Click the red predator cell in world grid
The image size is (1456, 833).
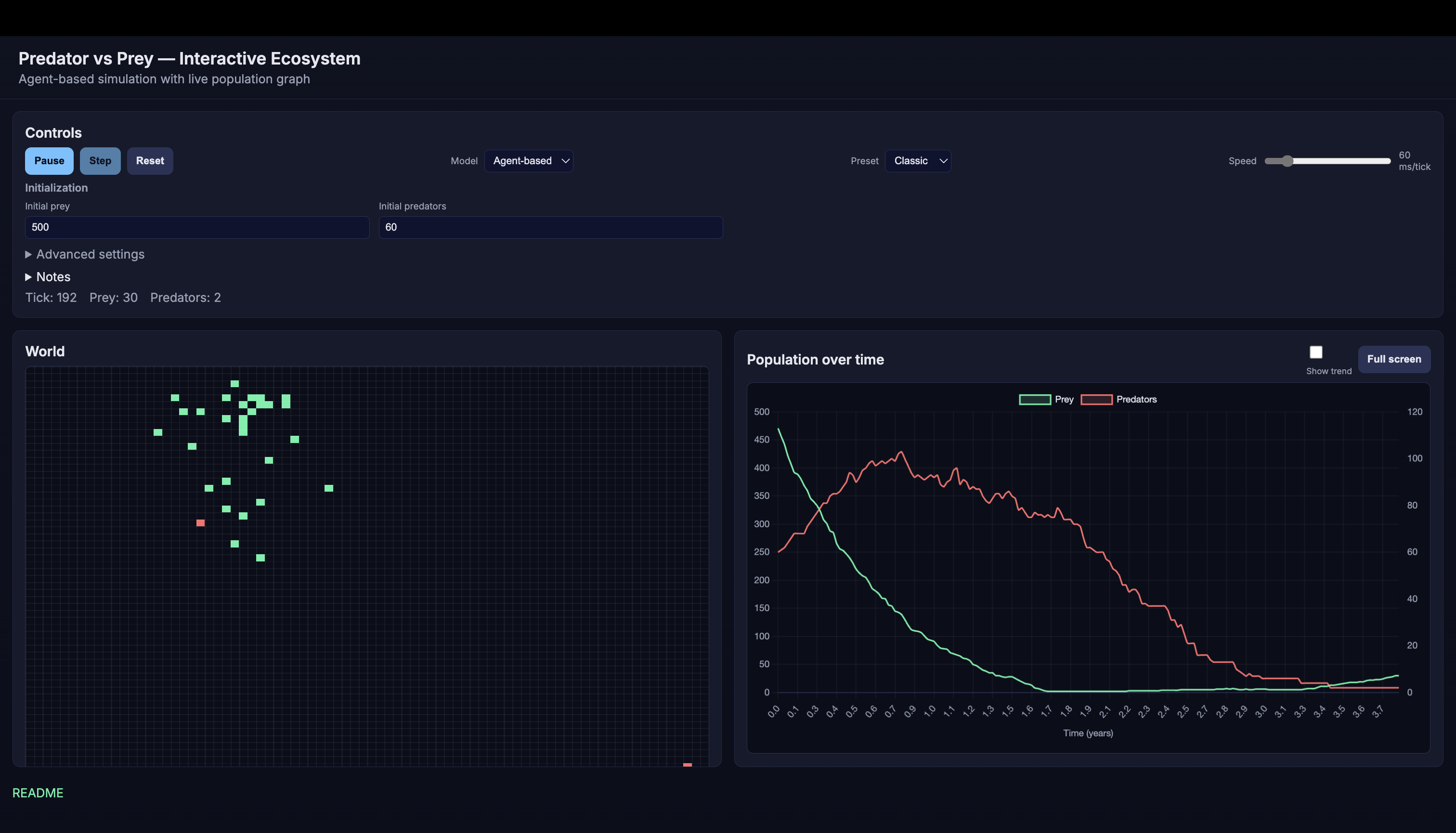tap(200, 523)
